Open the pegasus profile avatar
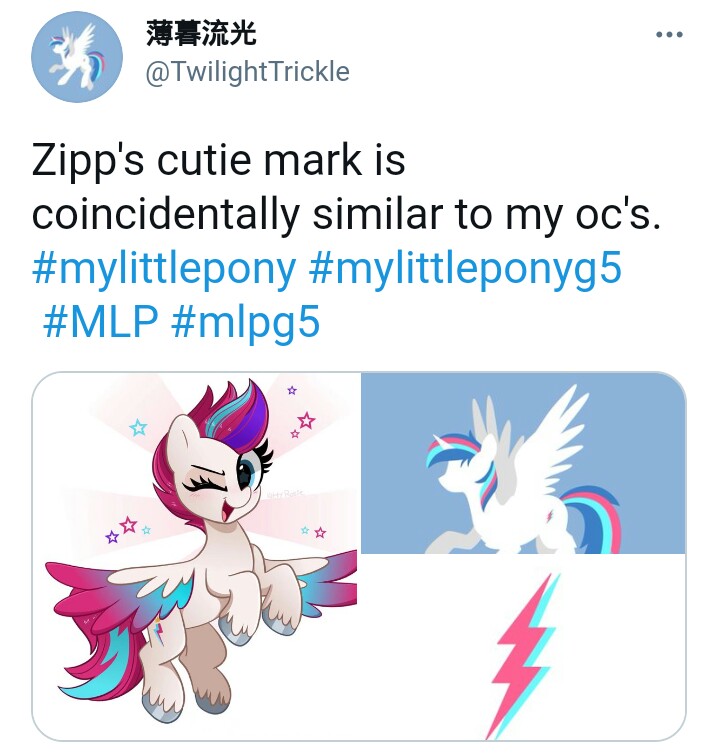717x756 pixels. (x=77, y=57)
